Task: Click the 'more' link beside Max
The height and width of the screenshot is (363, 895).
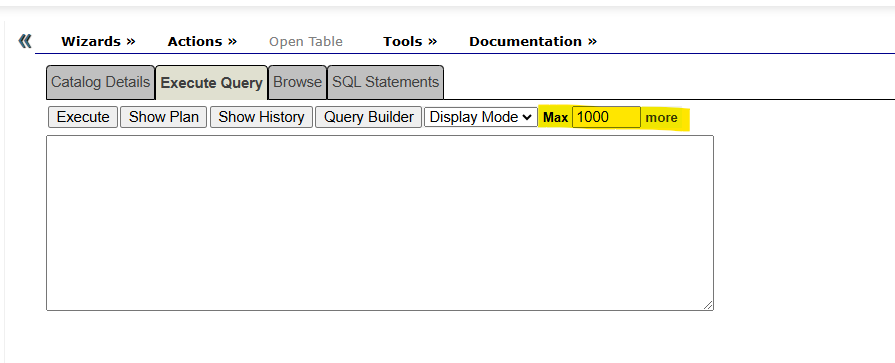Action: [x=662, y=118]
